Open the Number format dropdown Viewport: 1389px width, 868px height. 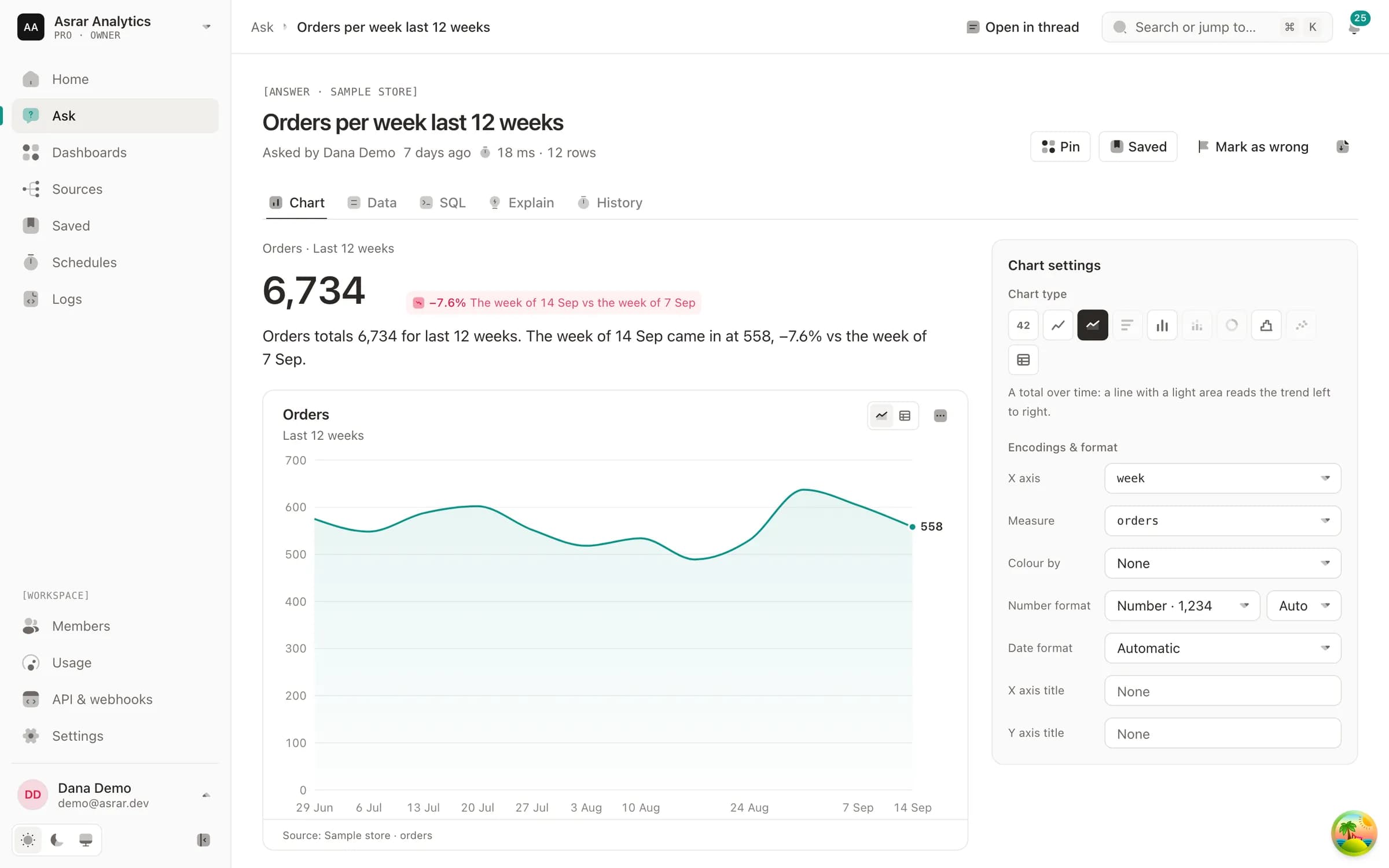tap(1182, 606)
